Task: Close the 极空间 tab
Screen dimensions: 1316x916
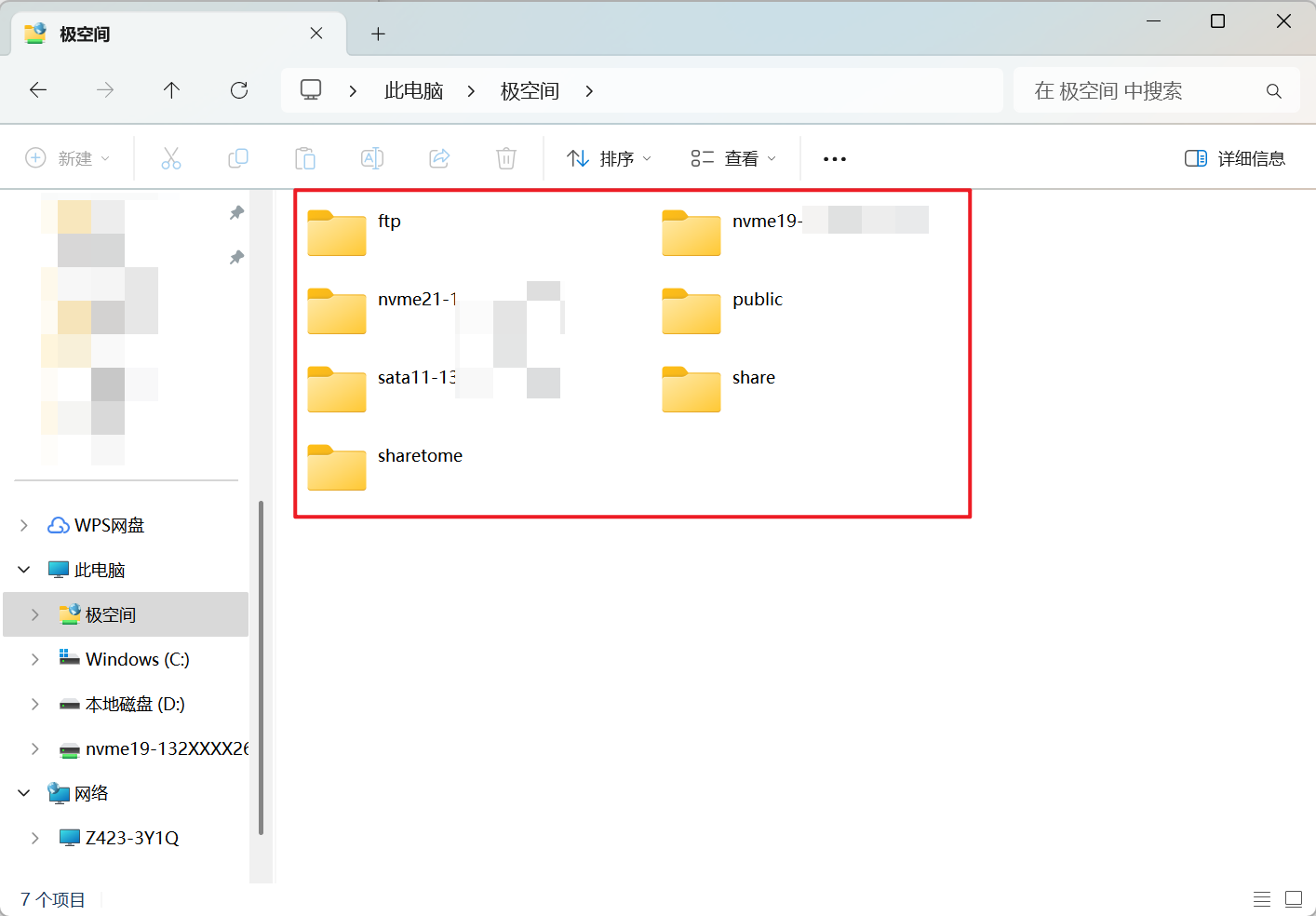Action: (316, 34)
